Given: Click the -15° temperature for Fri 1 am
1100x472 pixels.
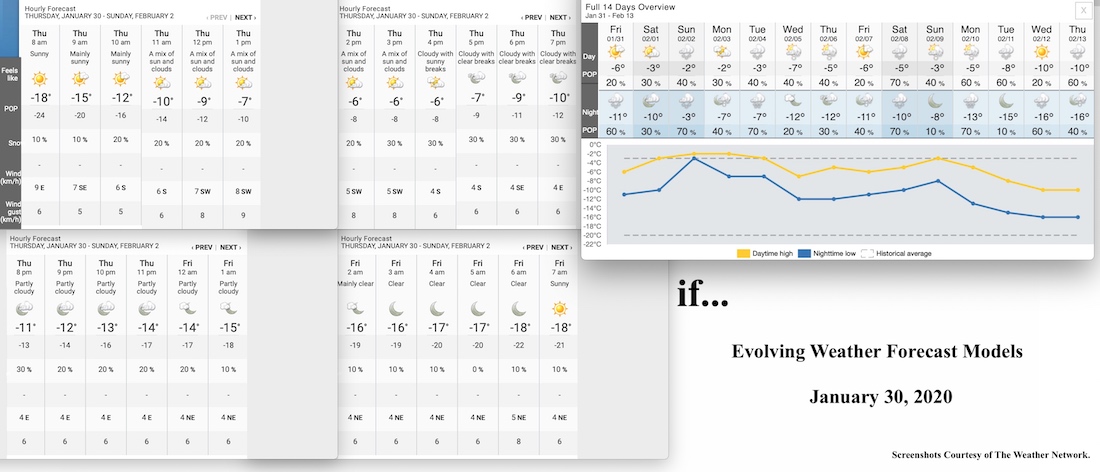Looking at the screenshot, I should (x=229, y=327).
